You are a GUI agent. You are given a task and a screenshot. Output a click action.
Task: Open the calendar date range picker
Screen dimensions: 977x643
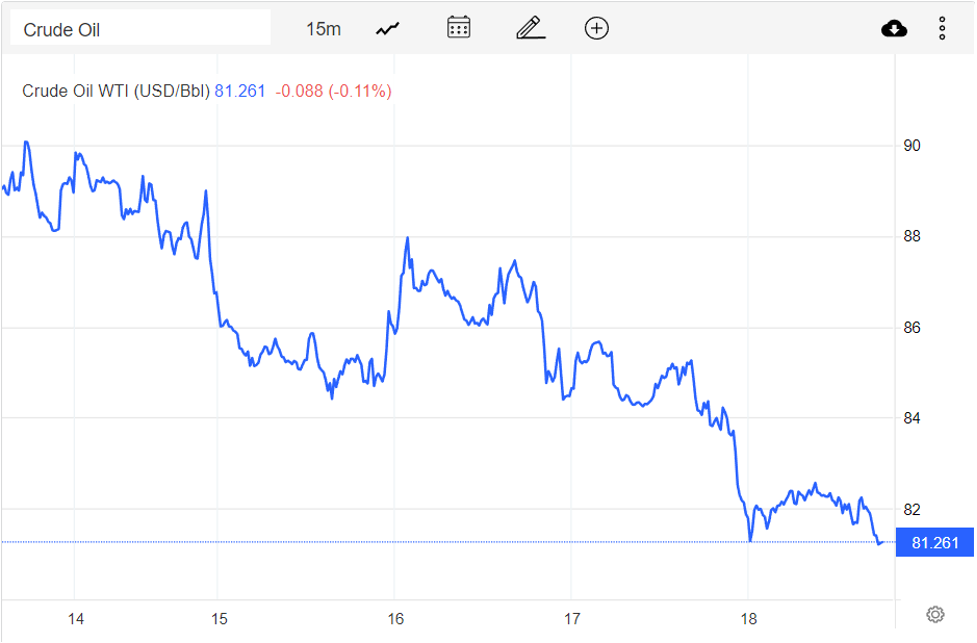pyautogui.click(x=459, y=28)
